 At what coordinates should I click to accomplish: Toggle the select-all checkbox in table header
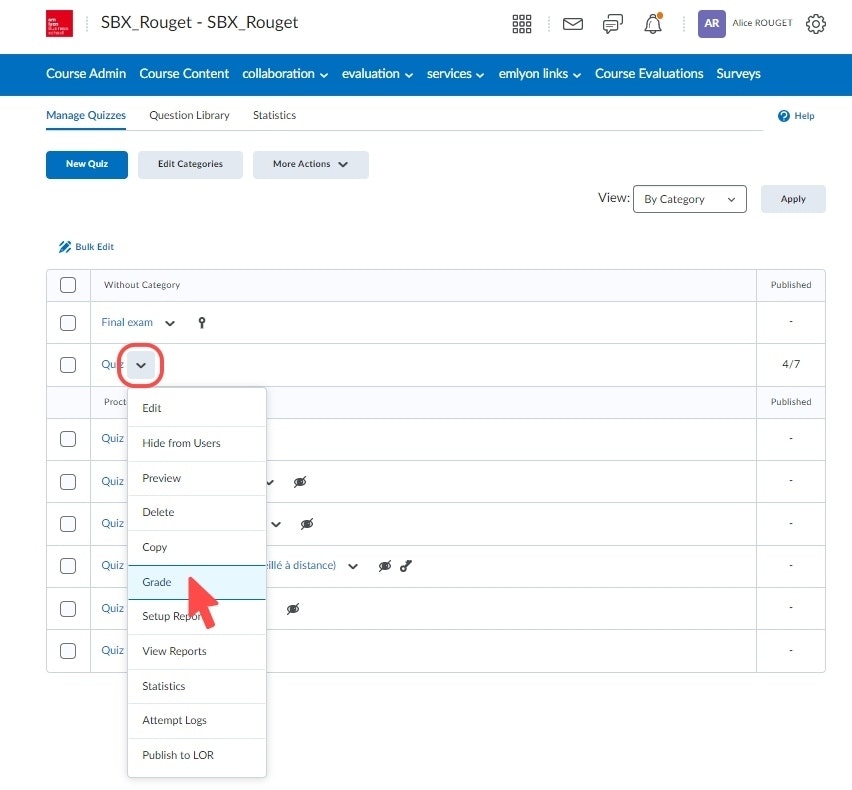68,285
